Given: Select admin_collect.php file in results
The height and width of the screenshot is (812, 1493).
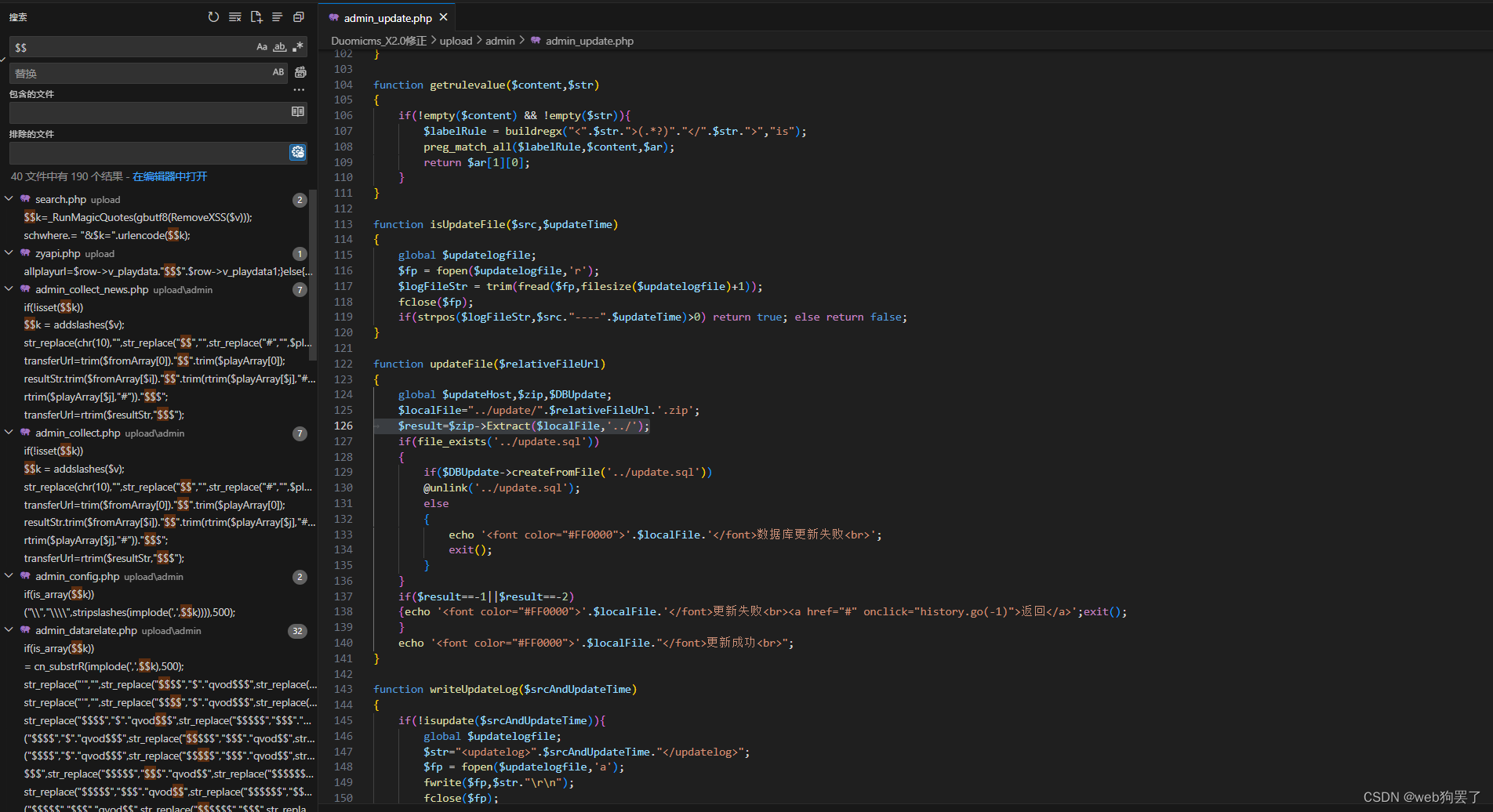Looking at the screenshot, I should pyautogui.click(x=78, y=433).
